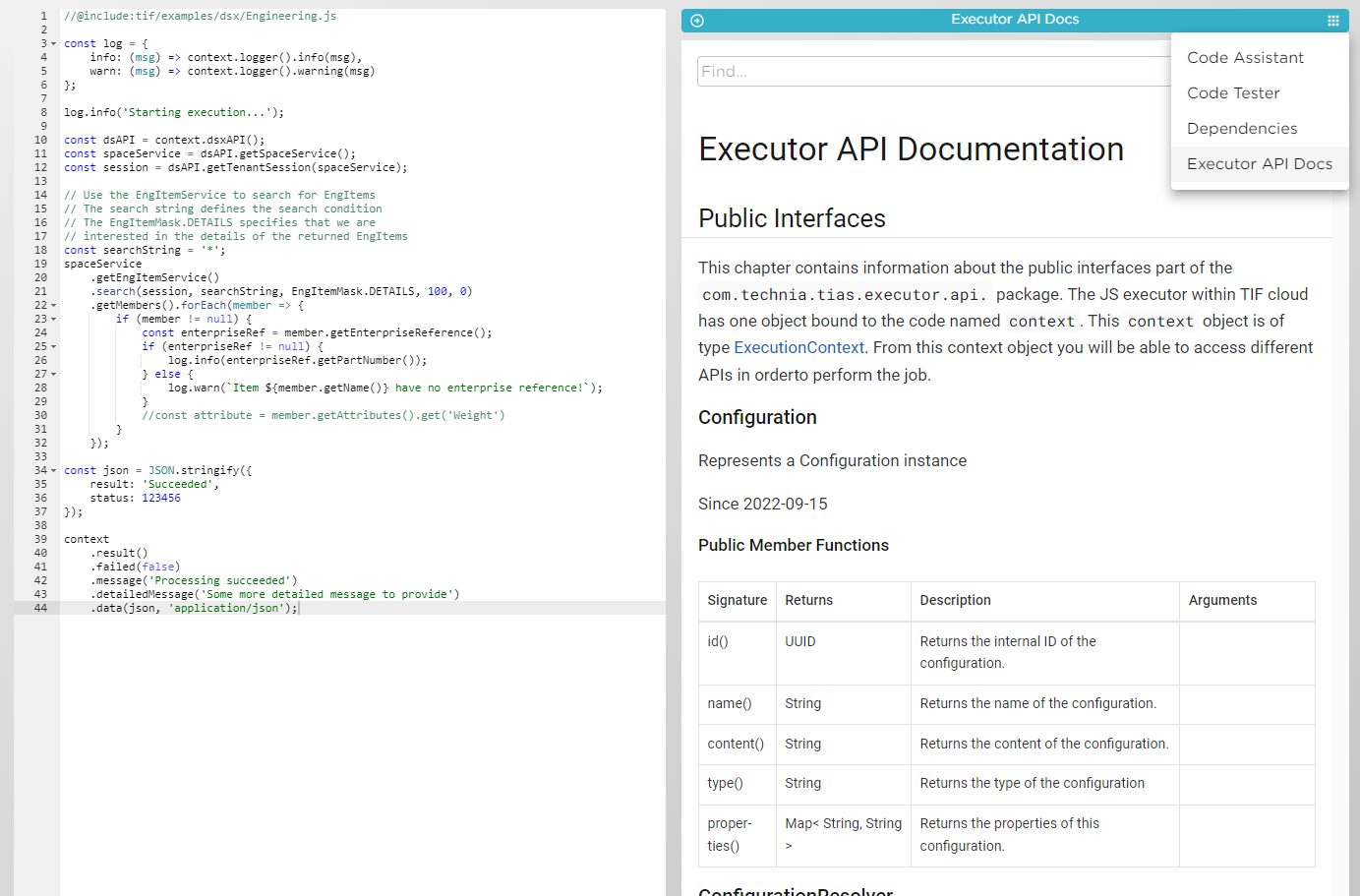Open the apps grid icon on the docs toolbar

pyautogui.click(x=1333, y=20)
